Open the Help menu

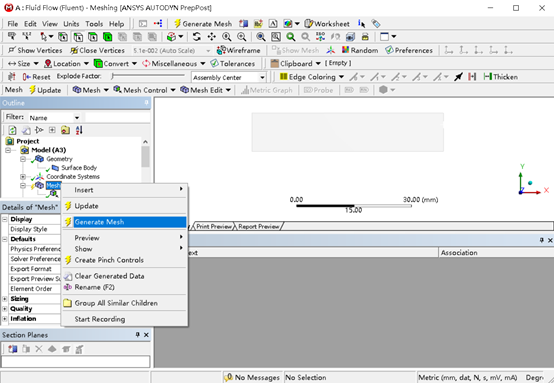pyautogui.click(x=116, y=24)
